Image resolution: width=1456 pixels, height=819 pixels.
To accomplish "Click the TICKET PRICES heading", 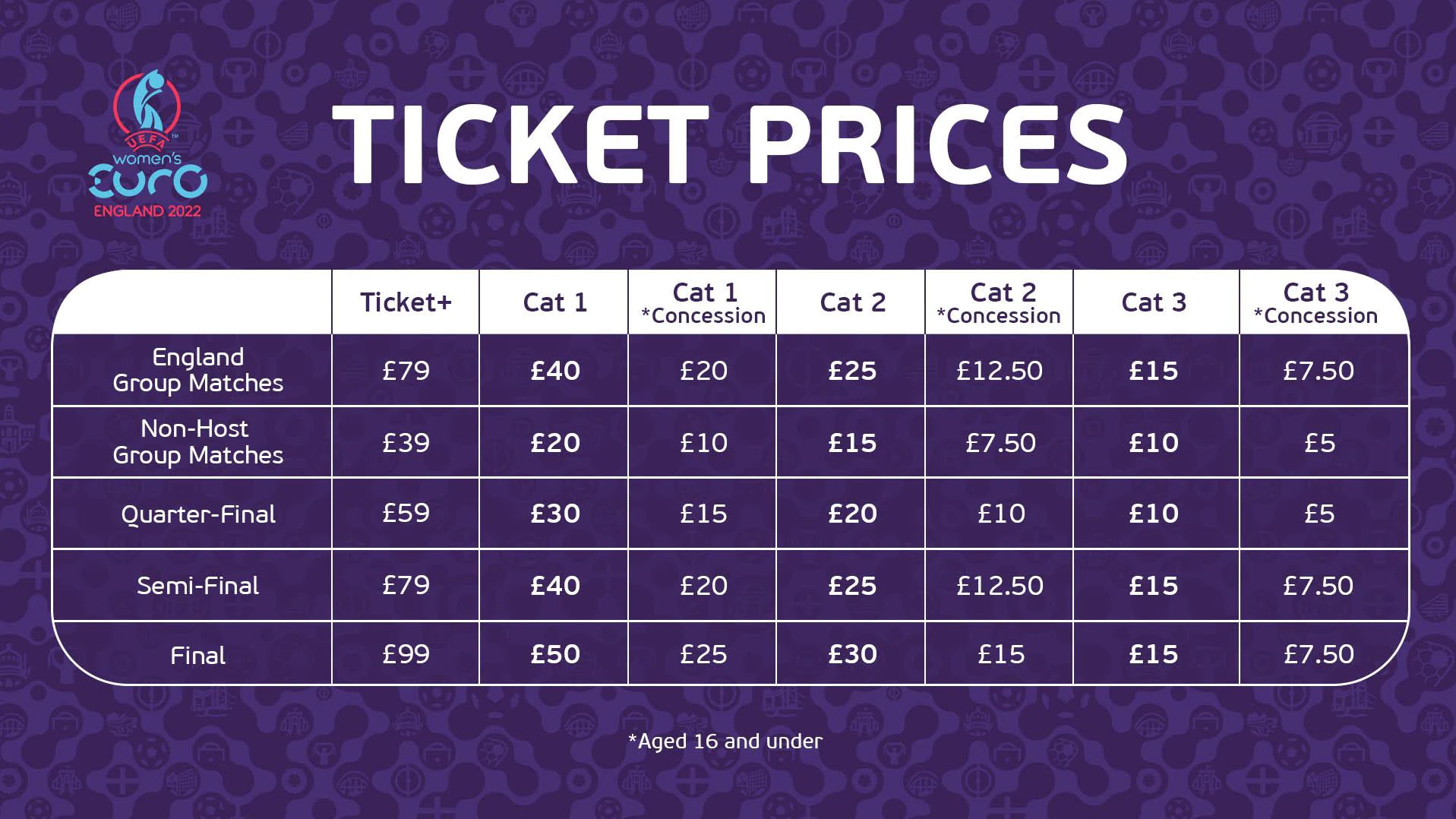I will pyautogui.click(x=729, y=144).
